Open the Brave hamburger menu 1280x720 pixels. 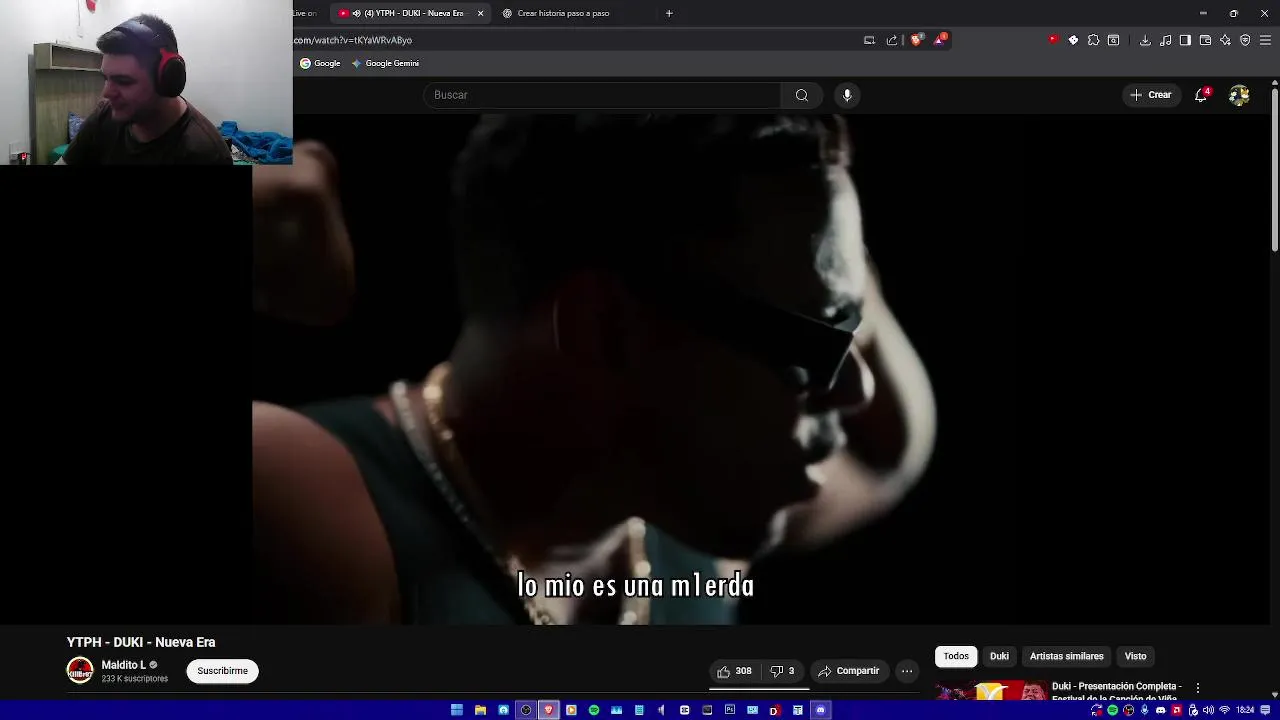point(1265,40)
